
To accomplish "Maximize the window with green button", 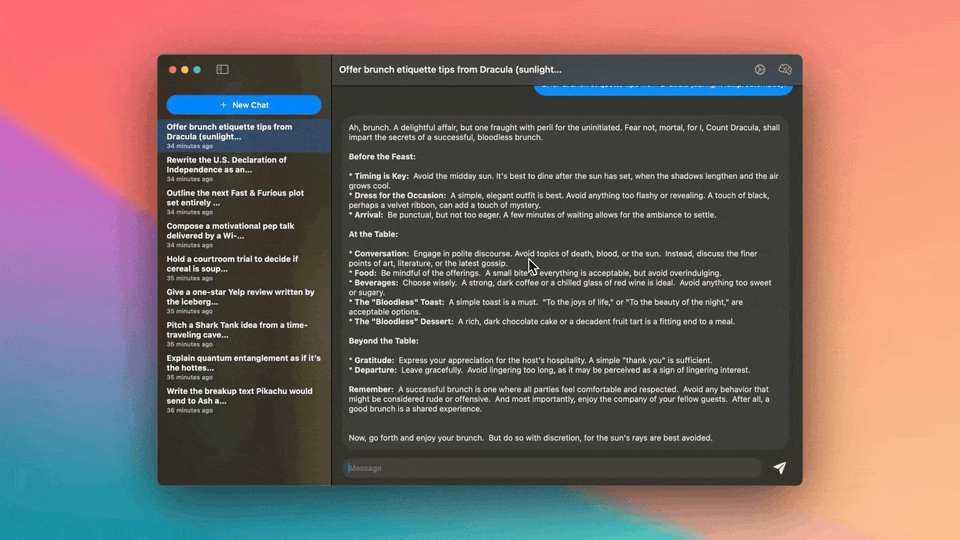I will coord(197,70).
